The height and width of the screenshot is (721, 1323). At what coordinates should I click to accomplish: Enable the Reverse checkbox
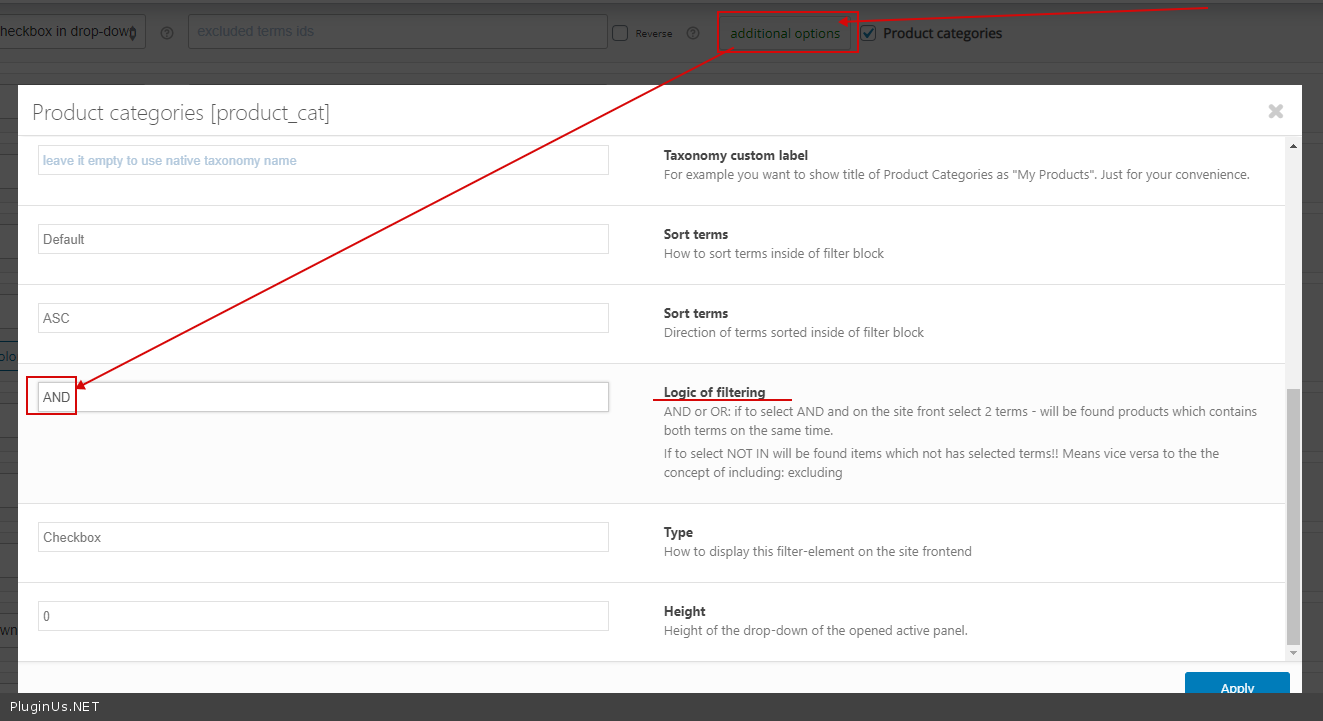pyautogui.click(x=620, y=33)
